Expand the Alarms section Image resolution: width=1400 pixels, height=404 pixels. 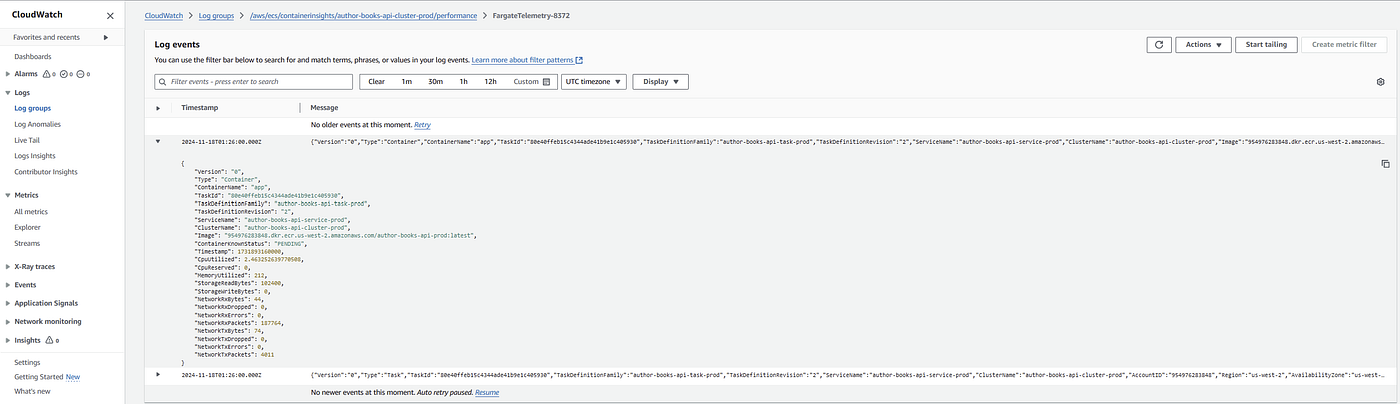(8, 74)
